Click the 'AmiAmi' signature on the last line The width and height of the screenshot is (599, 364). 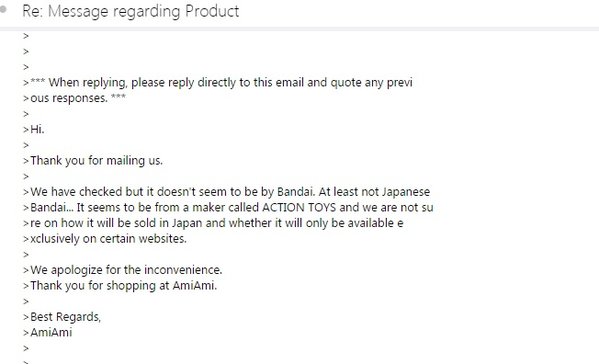pyautogui.click(x=51, y=333)
